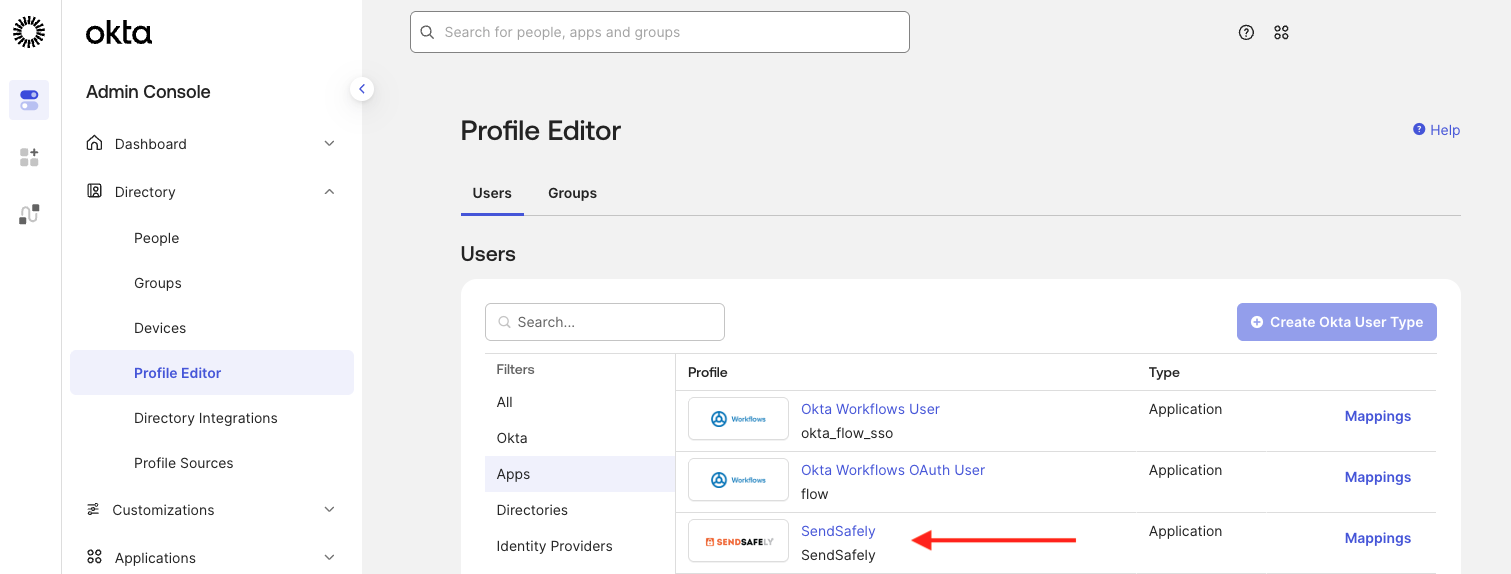Viewport: 1511px width, 574px height.
Task: Click the Profile column header
Action: (707, 372)
